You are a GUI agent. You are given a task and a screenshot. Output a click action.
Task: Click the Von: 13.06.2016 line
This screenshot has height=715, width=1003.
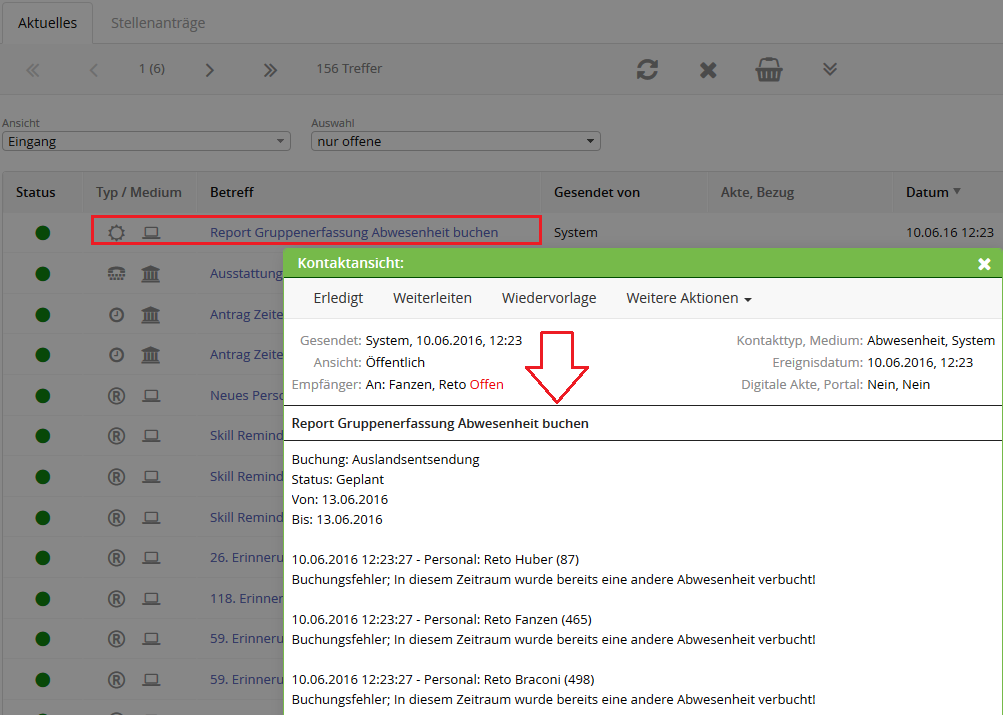340,499
